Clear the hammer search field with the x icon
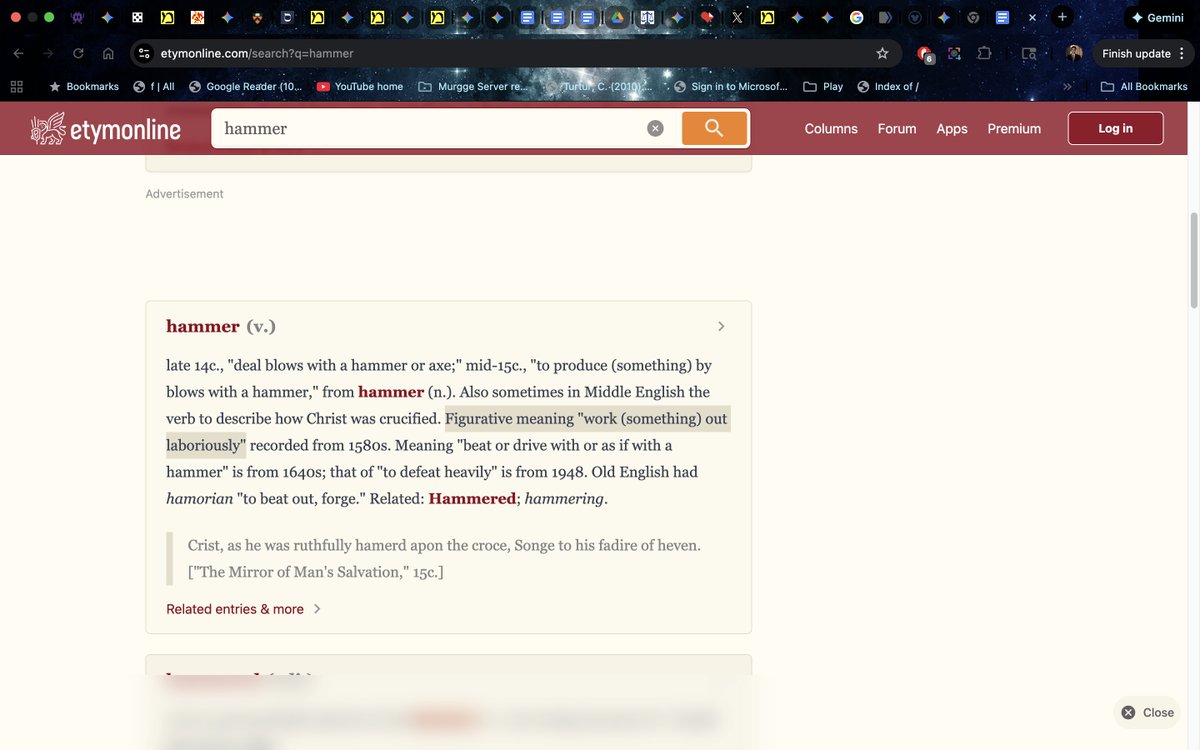Screen dimensions: 1200x750 pyautogui.click(x=655, y=128)
